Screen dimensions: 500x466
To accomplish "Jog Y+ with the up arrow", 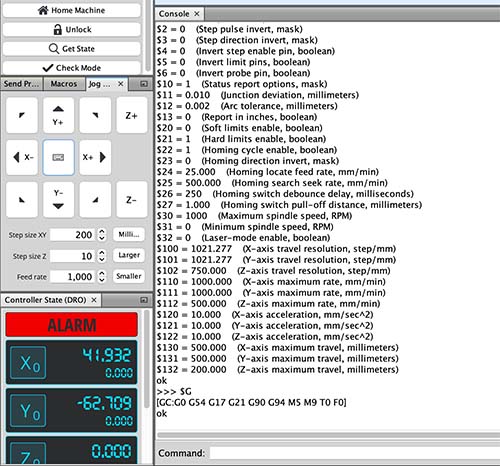I will (x=58, y=115).
